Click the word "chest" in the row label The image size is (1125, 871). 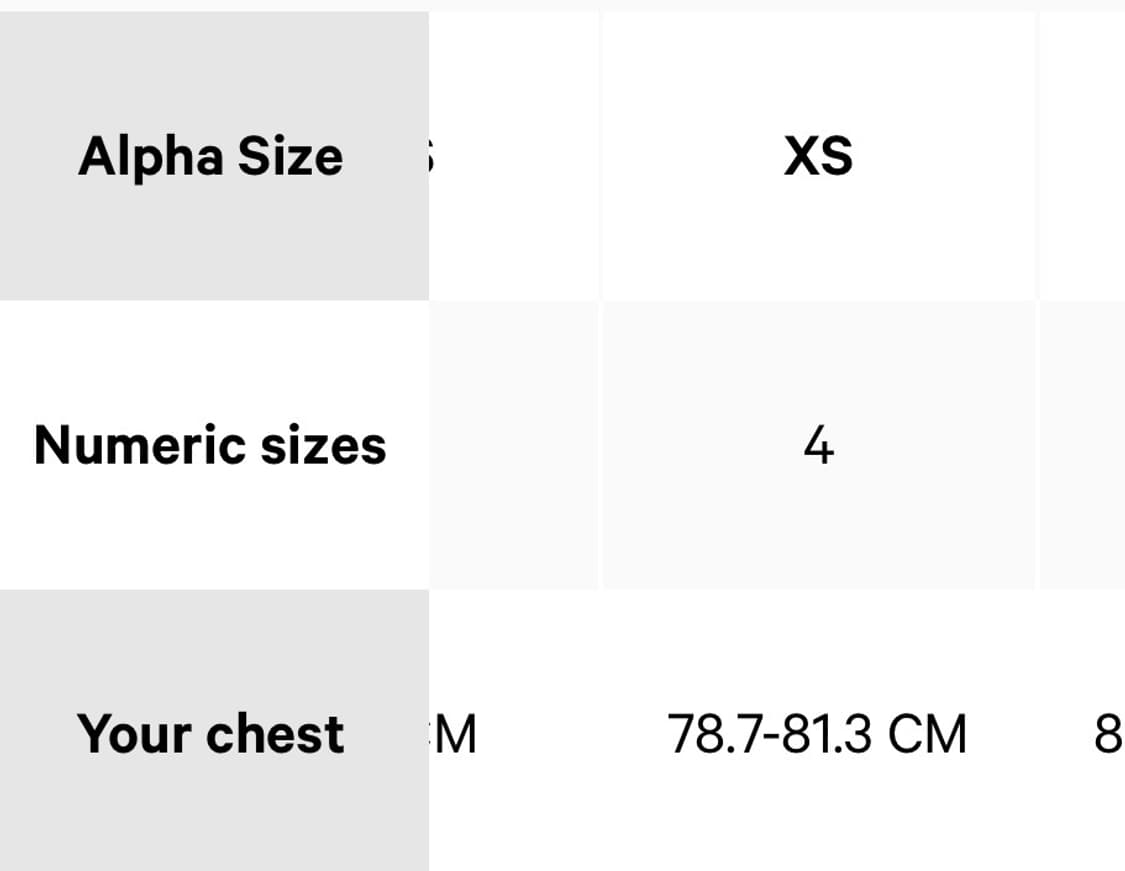click(x=275, y=733)
